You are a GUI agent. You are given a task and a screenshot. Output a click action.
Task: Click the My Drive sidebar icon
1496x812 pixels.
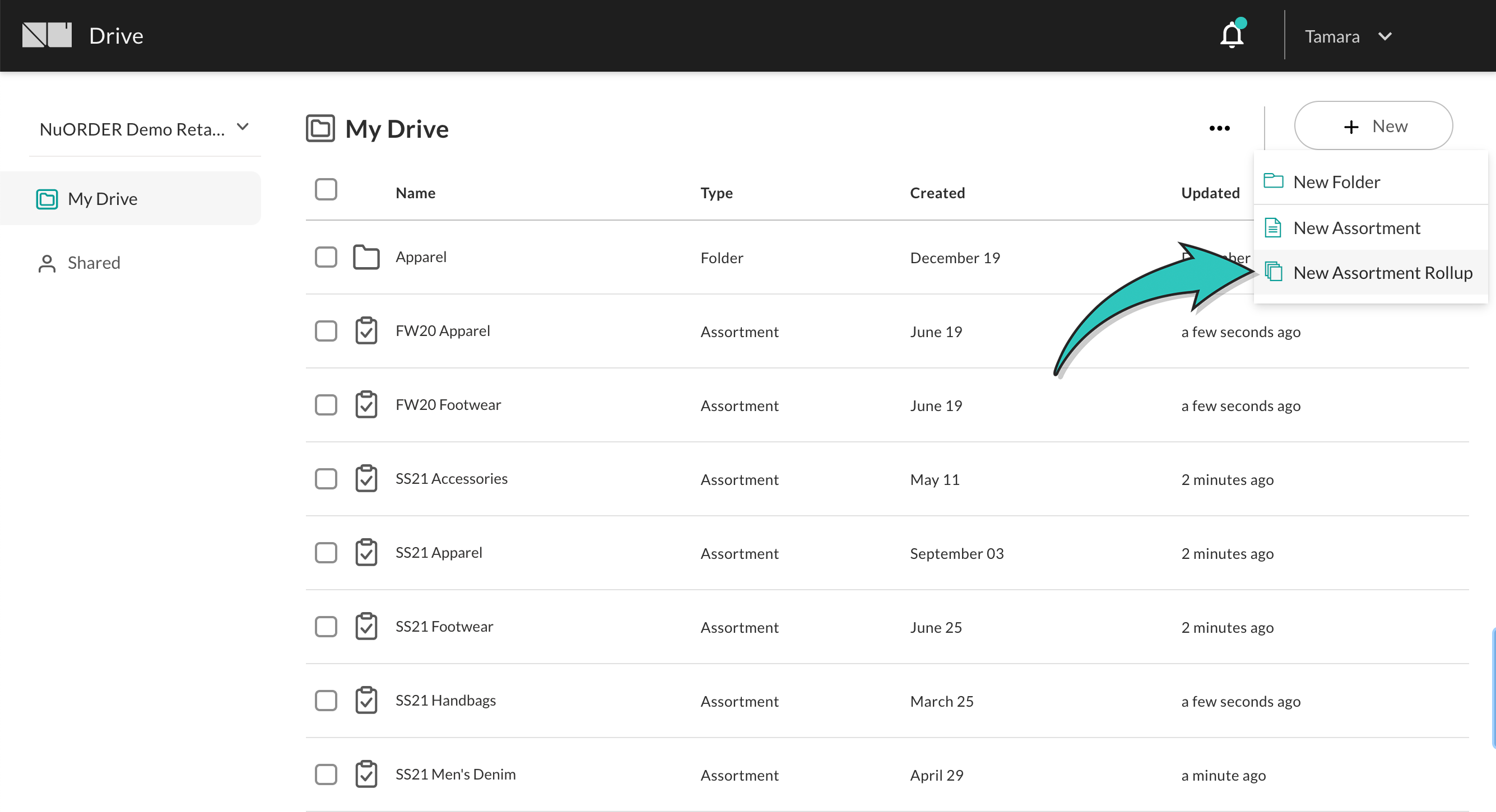47,199
